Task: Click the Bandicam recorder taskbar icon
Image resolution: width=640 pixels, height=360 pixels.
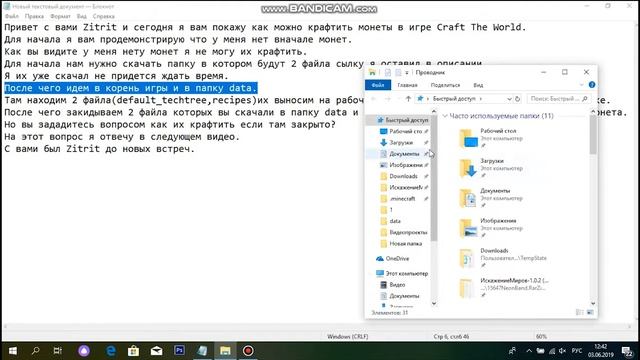Action: [x=248, y=351]
